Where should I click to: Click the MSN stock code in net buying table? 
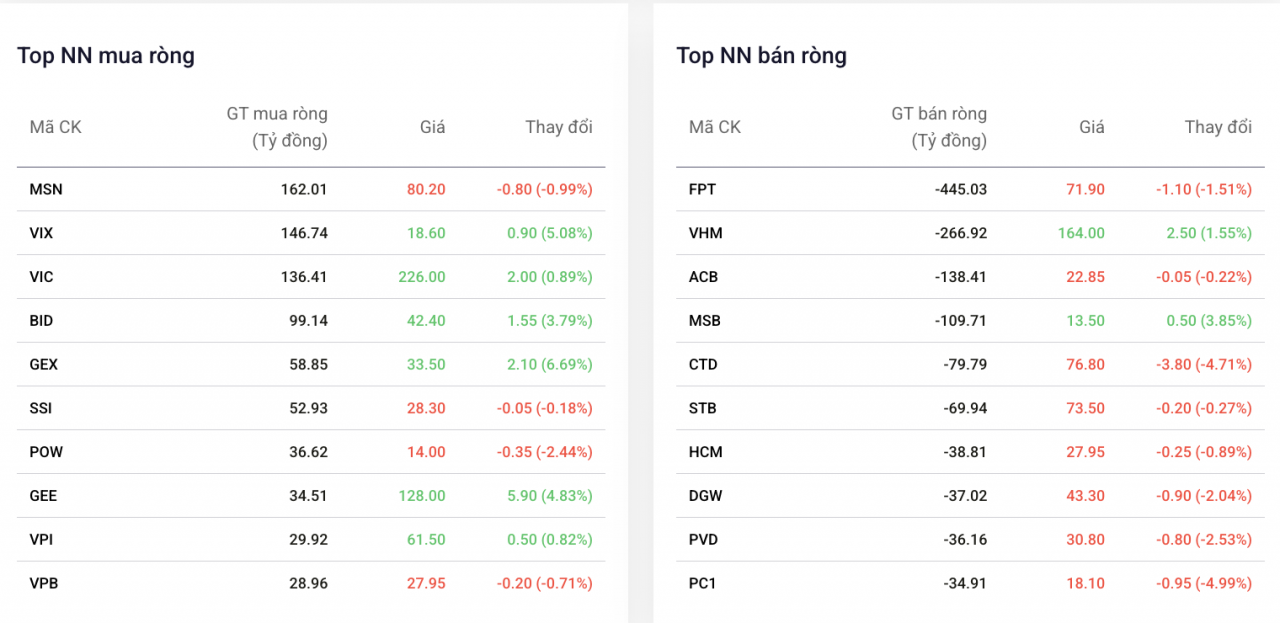pyautogui.click(x=46, y=189)
